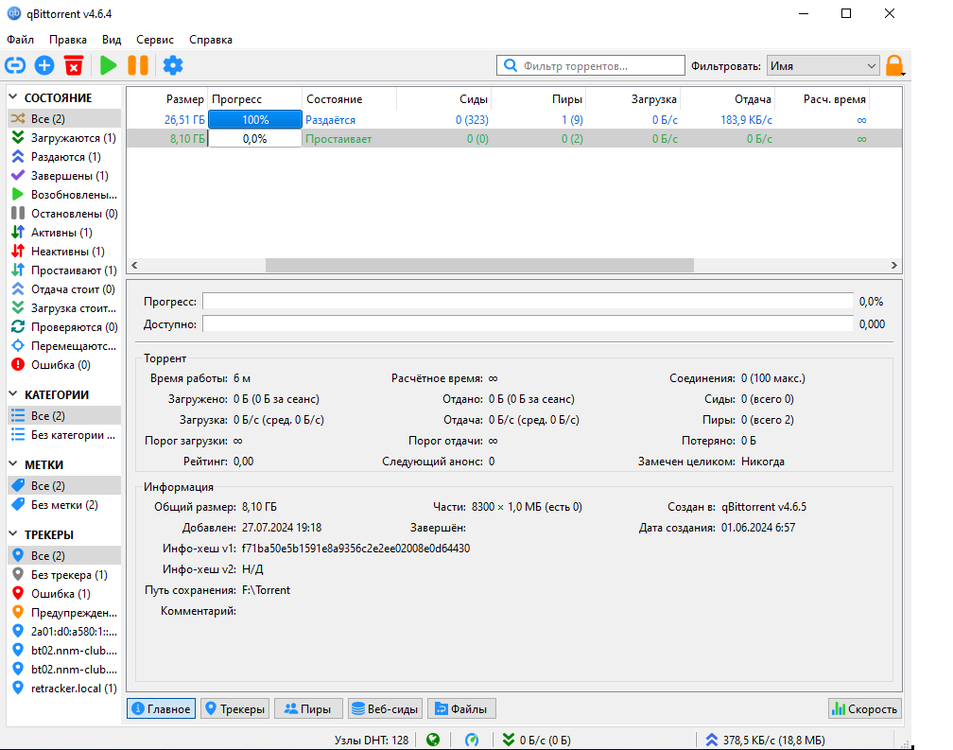Open settings with the blue gear icon
Image resolution: width=953 pixels, height=750 pixels.
(173, 66)
